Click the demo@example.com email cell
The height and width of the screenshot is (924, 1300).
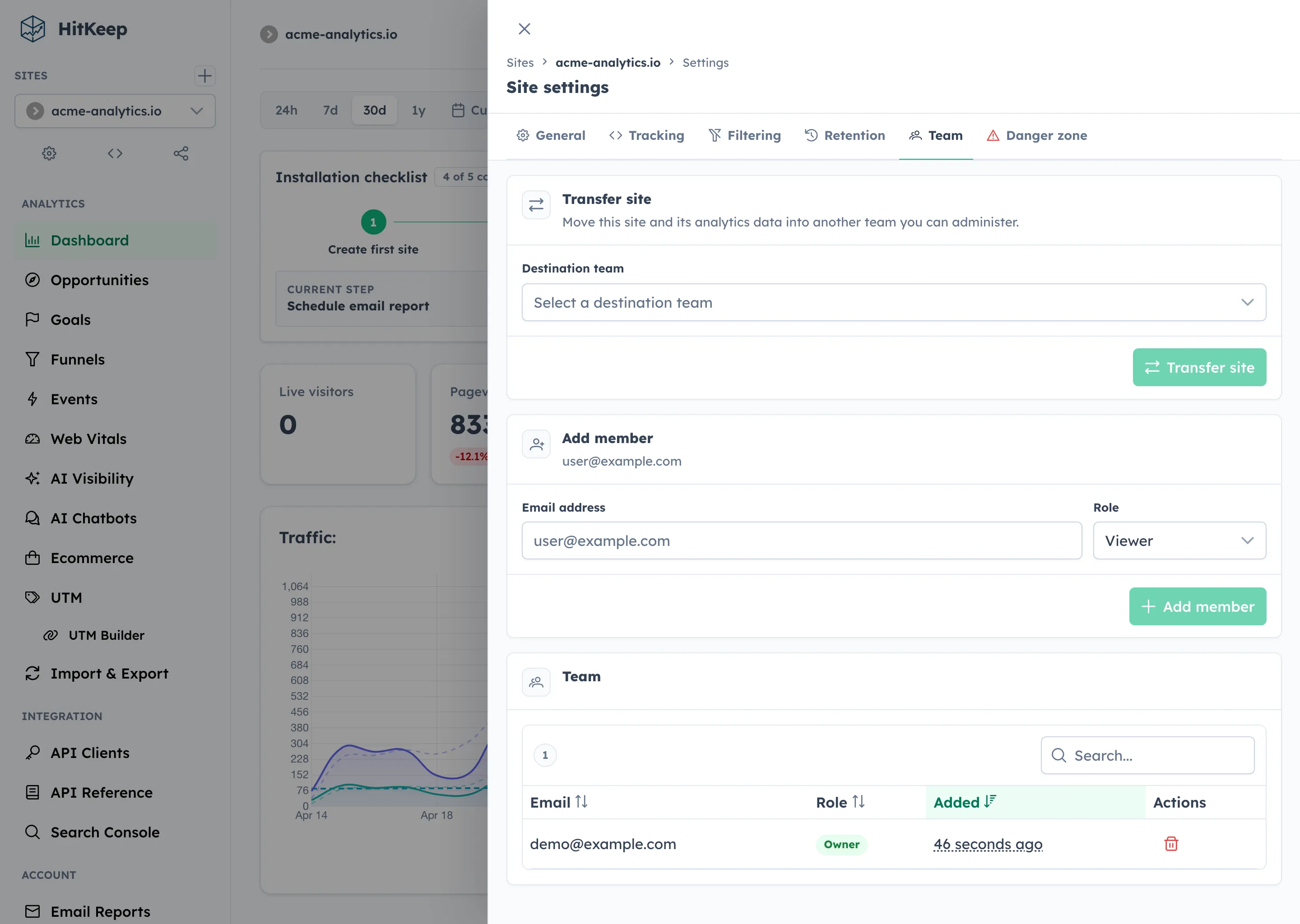tap(603, 844)
